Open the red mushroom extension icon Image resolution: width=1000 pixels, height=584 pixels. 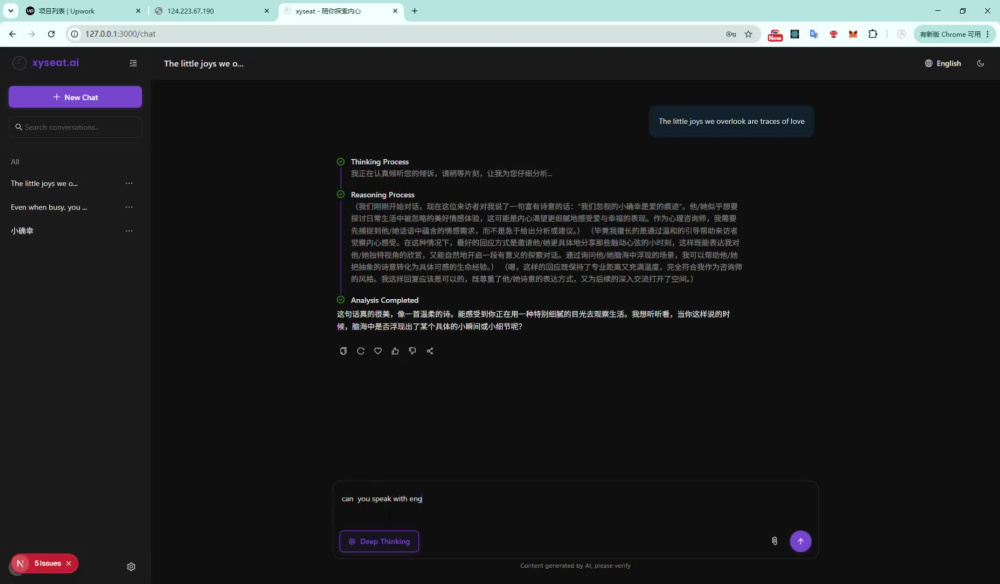(x=834, y=34)
